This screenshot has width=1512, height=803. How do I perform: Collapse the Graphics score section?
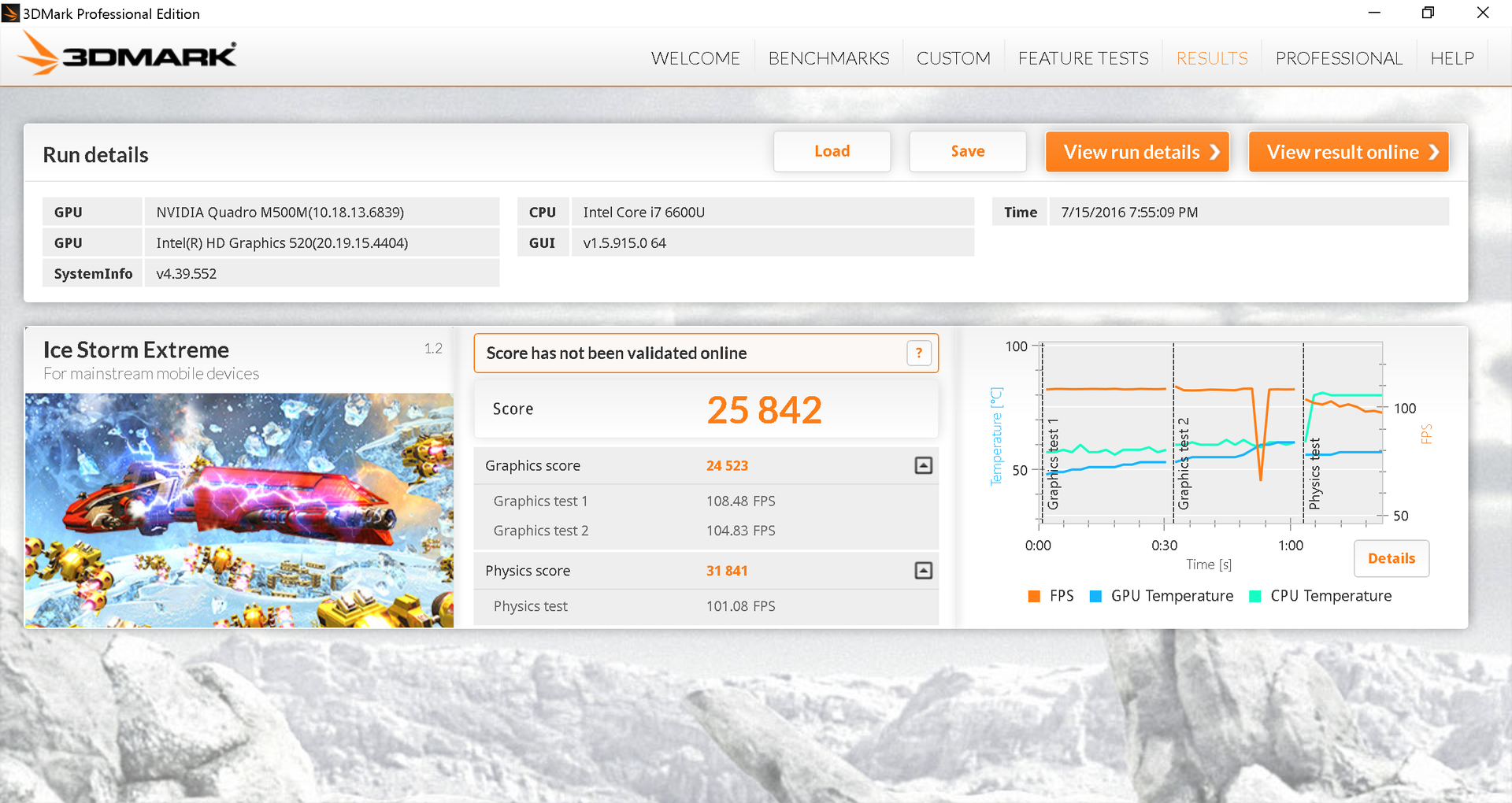pos(924,465)
